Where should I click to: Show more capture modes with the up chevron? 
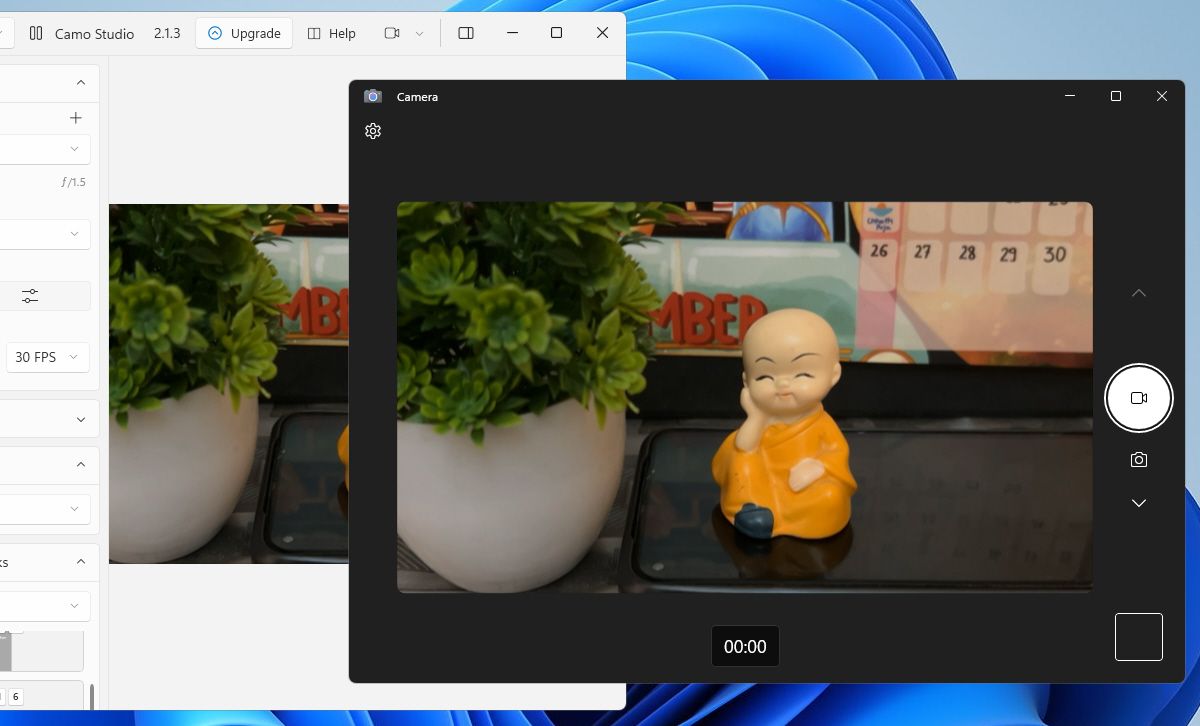coord(1138,293)
